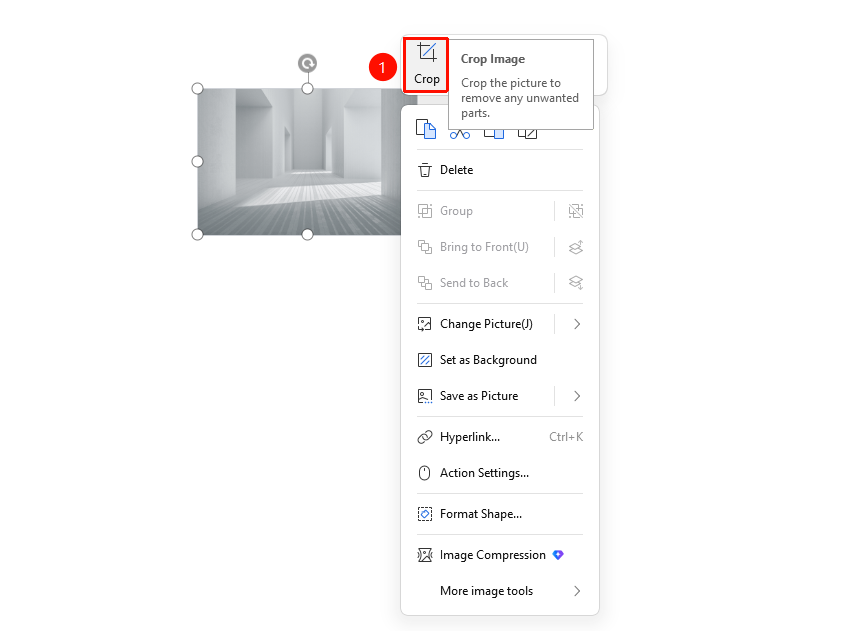Click the rotation handle above the picture
This screenshot has width=845, height=631.
(x=307, y=64)
